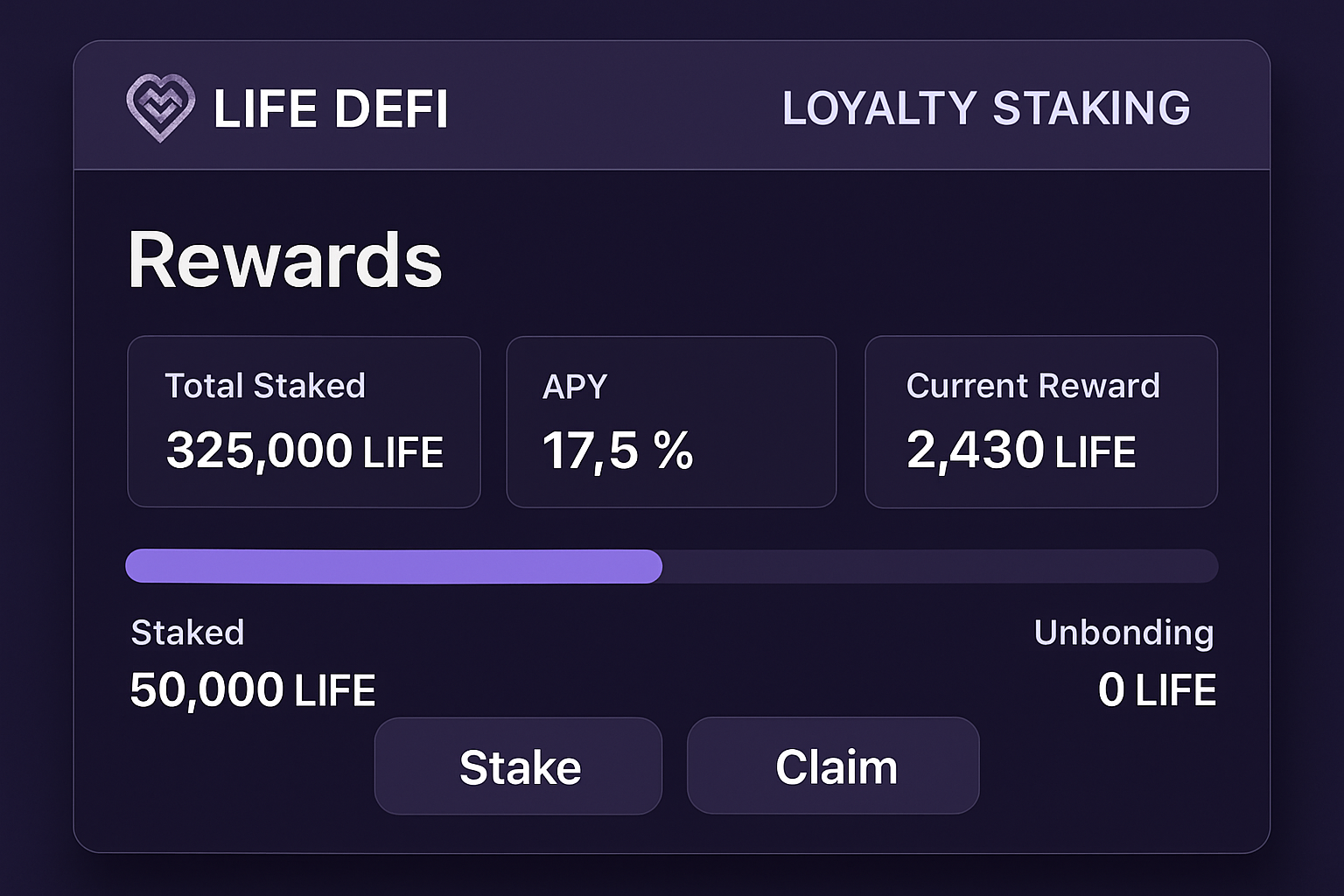The height and width of the screenshot is (896, 1344).
Task: Click the Rewards heading
Action: (x=284, y=258)
